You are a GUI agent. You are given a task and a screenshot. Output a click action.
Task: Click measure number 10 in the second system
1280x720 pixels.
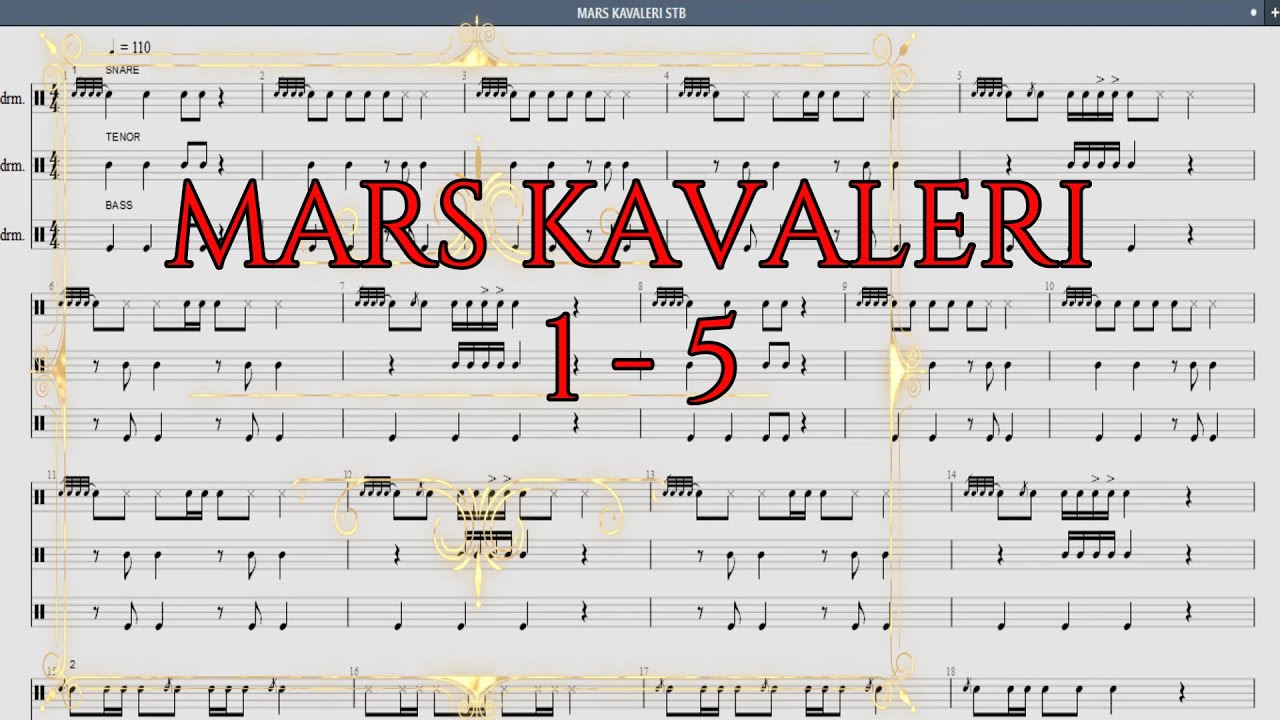[x=1049, y=286]
